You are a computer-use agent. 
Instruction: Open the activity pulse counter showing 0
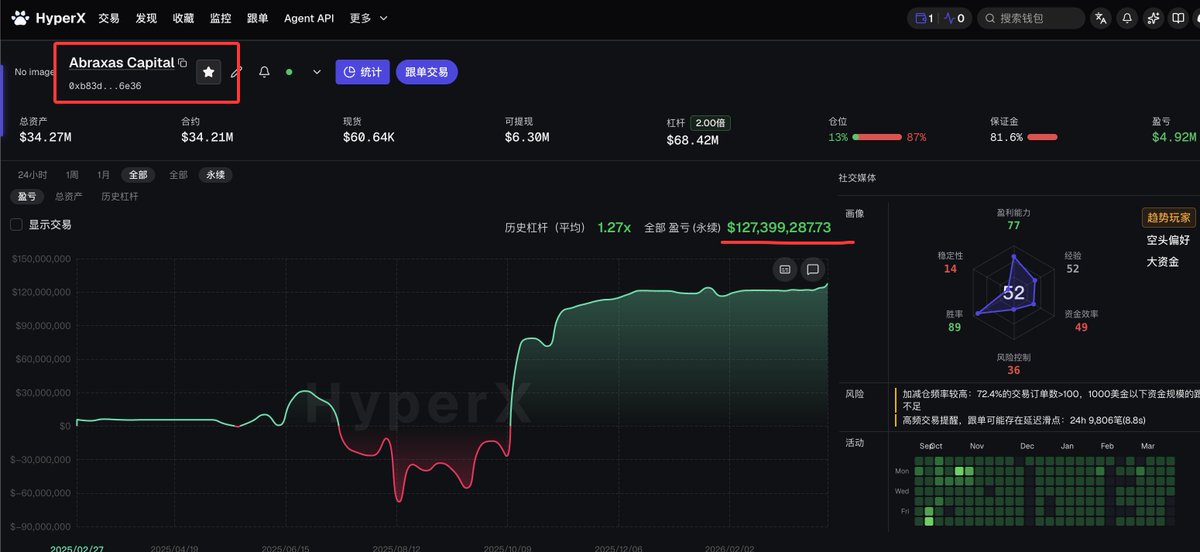[x=954, y=18]
